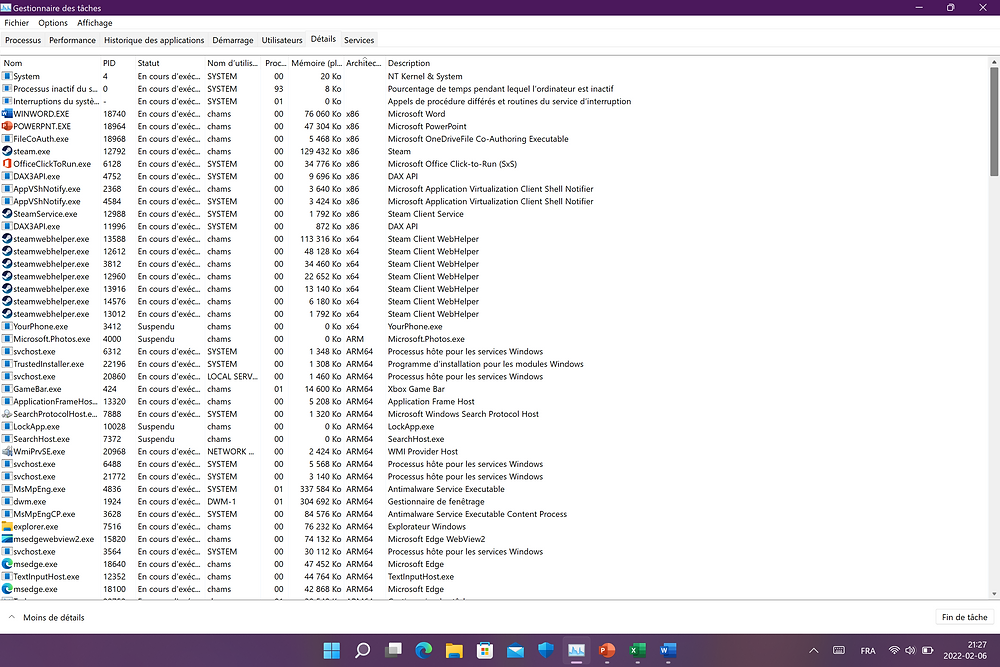Switch to Services tab
Image resolution: width=1000 pixels, height=667 pixels.
tap(359, 40)
